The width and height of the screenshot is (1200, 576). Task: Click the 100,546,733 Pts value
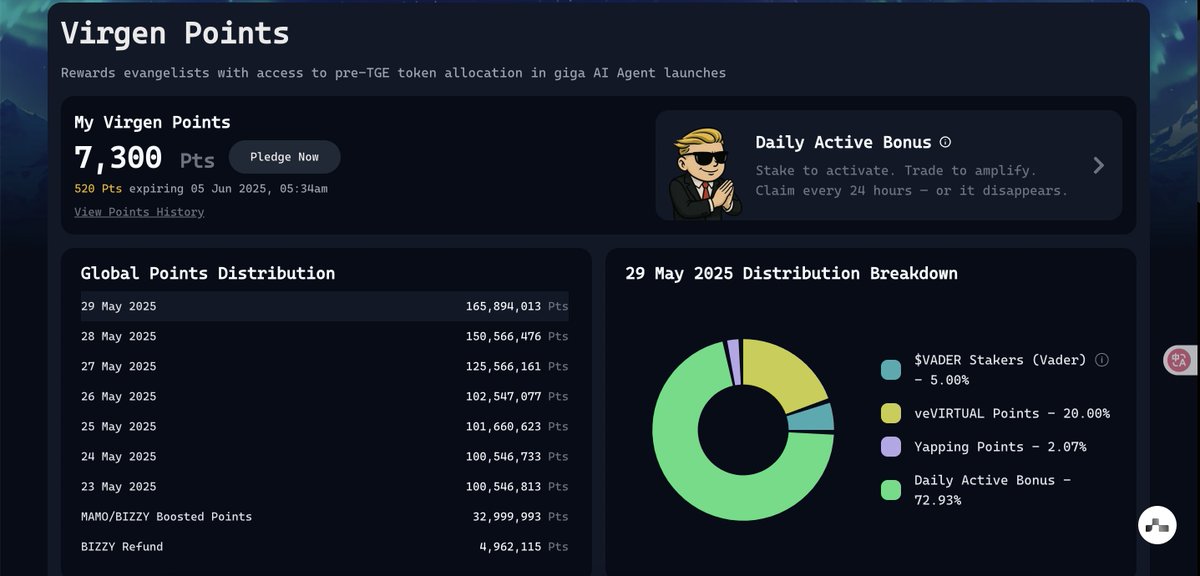(516, 456)
